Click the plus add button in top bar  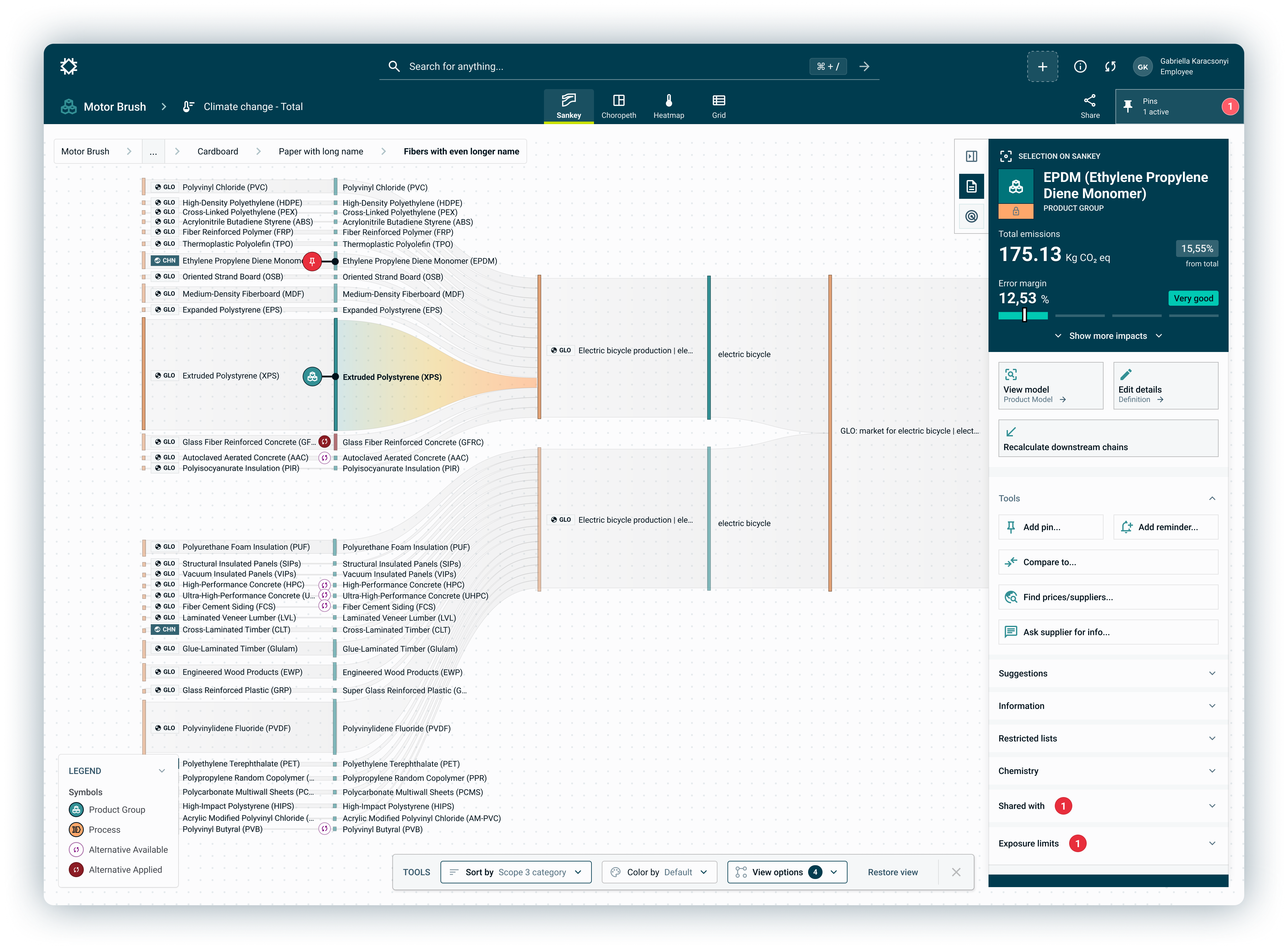tap(1042, 67)
